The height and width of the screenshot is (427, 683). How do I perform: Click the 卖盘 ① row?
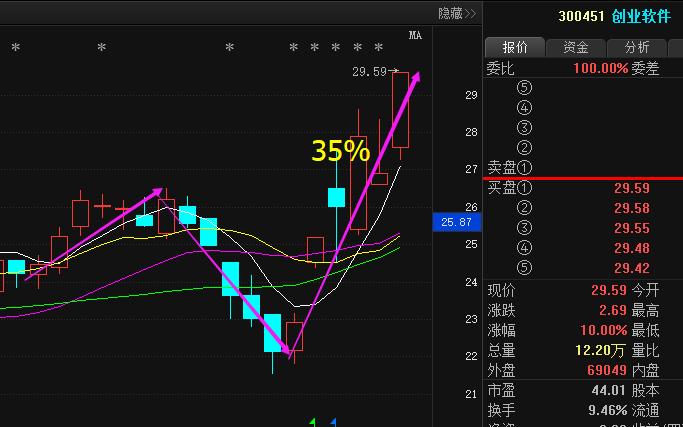point(511,168)
